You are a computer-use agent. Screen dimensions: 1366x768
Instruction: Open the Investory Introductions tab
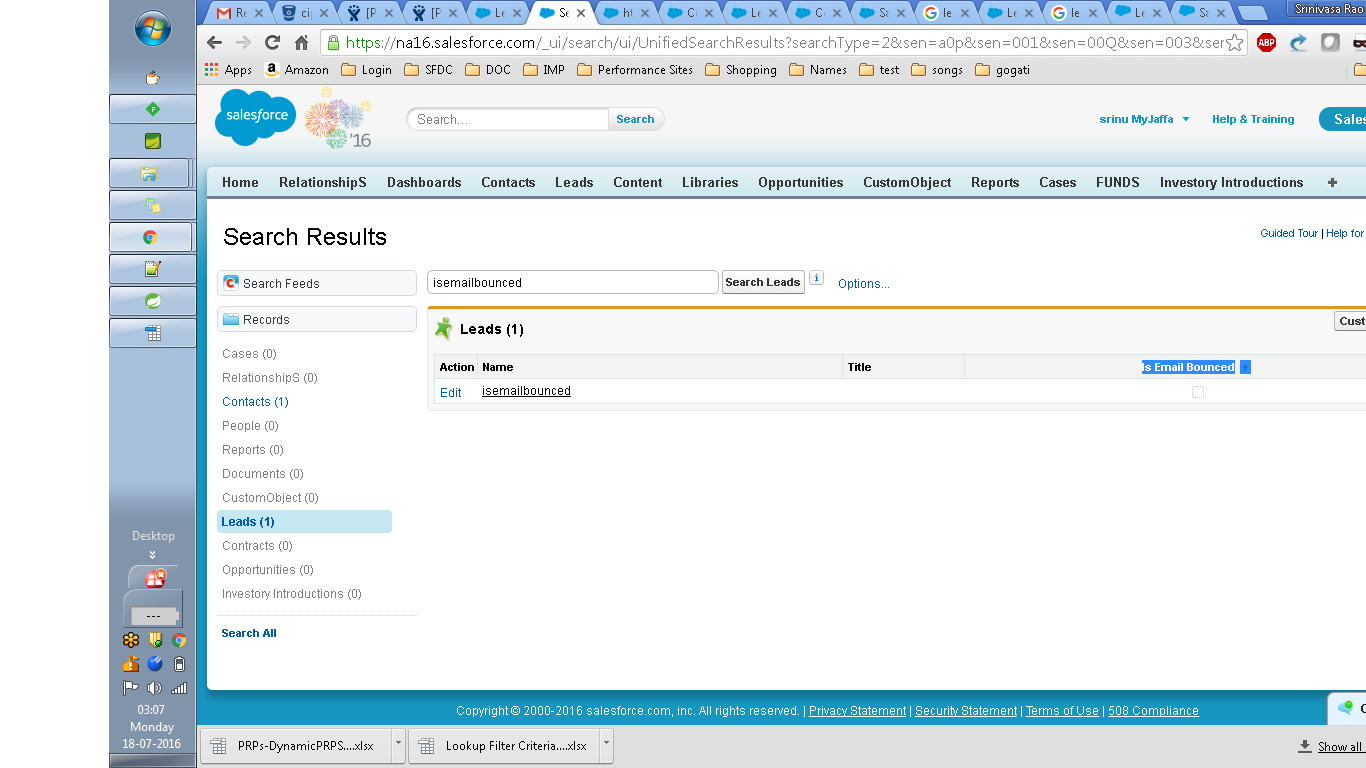[x=1231, y=182]
